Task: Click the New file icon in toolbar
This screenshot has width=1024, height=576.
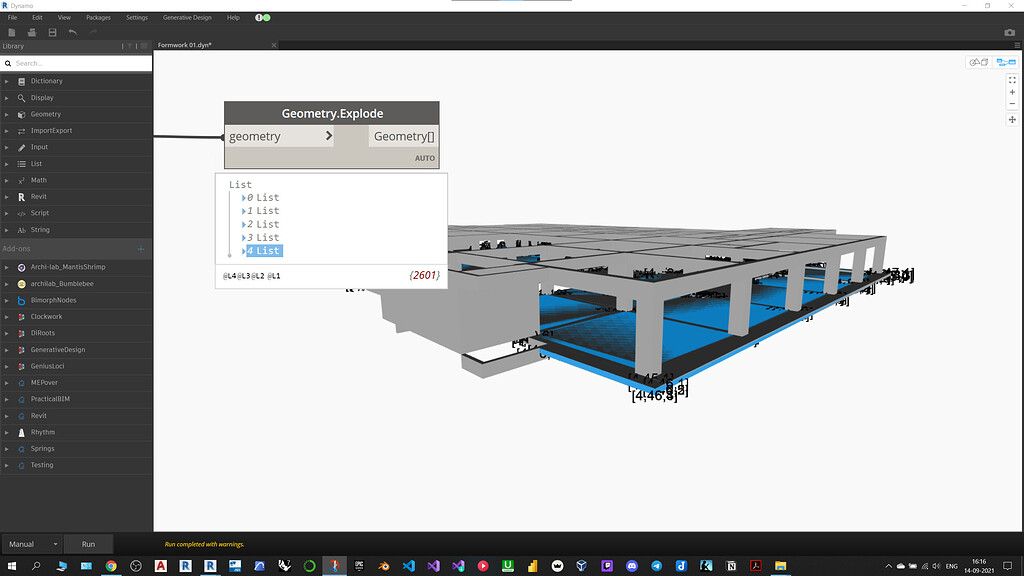Action: coord(12,33)
